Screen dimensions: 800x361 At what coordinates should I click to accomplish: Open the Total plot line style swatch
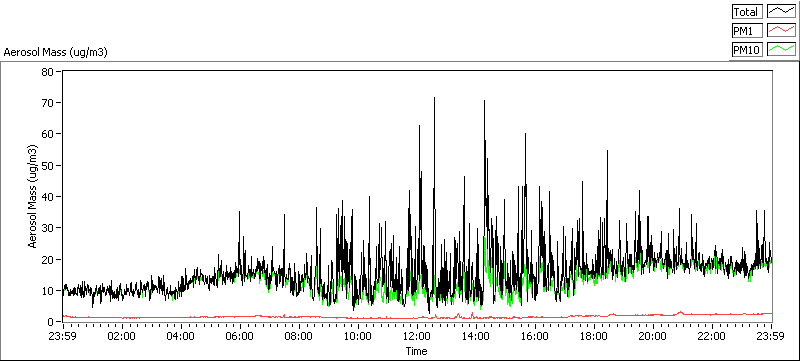(x=782, y=12)
